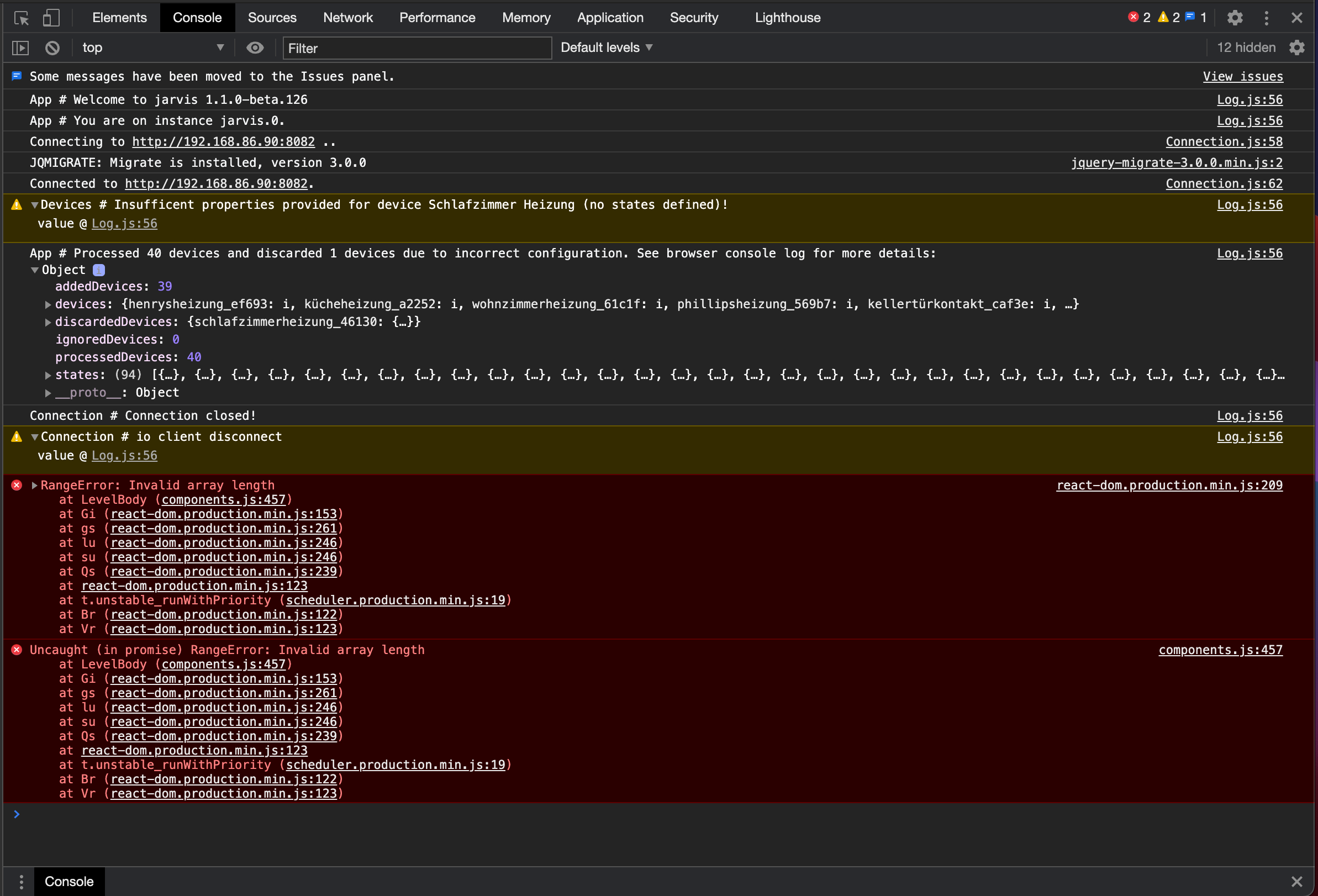
Task: Switch to the Lighthouse tab
Action: click(787, 18)
